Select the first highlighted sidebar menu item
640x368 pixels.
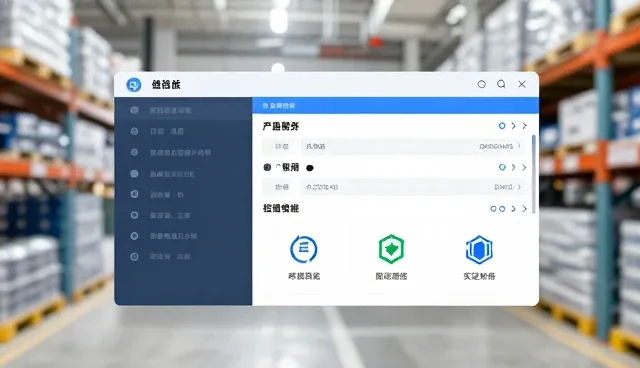(183, 110)
